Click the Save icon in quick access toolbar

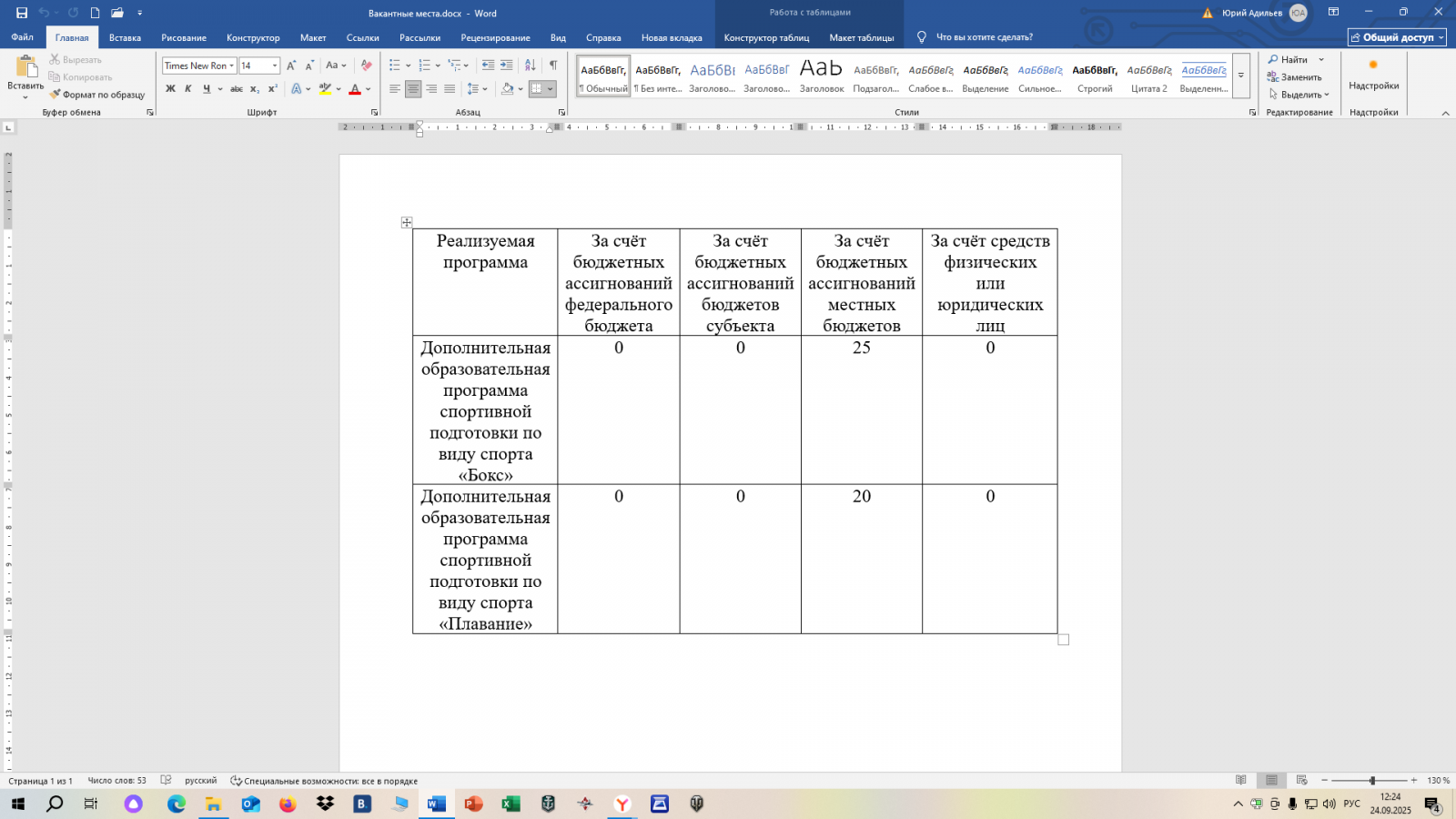click(22, 13)
